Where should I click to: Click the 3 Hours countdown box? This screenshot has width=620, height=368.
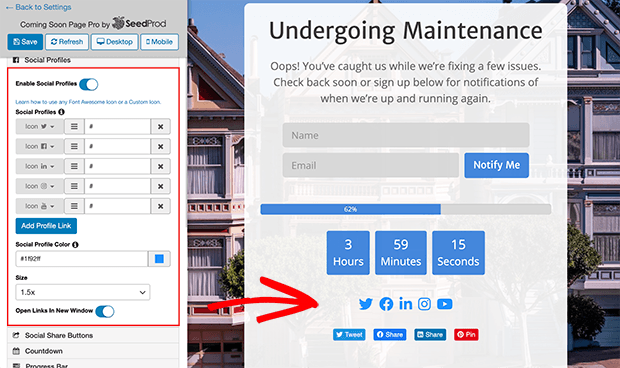pos(348,253)
